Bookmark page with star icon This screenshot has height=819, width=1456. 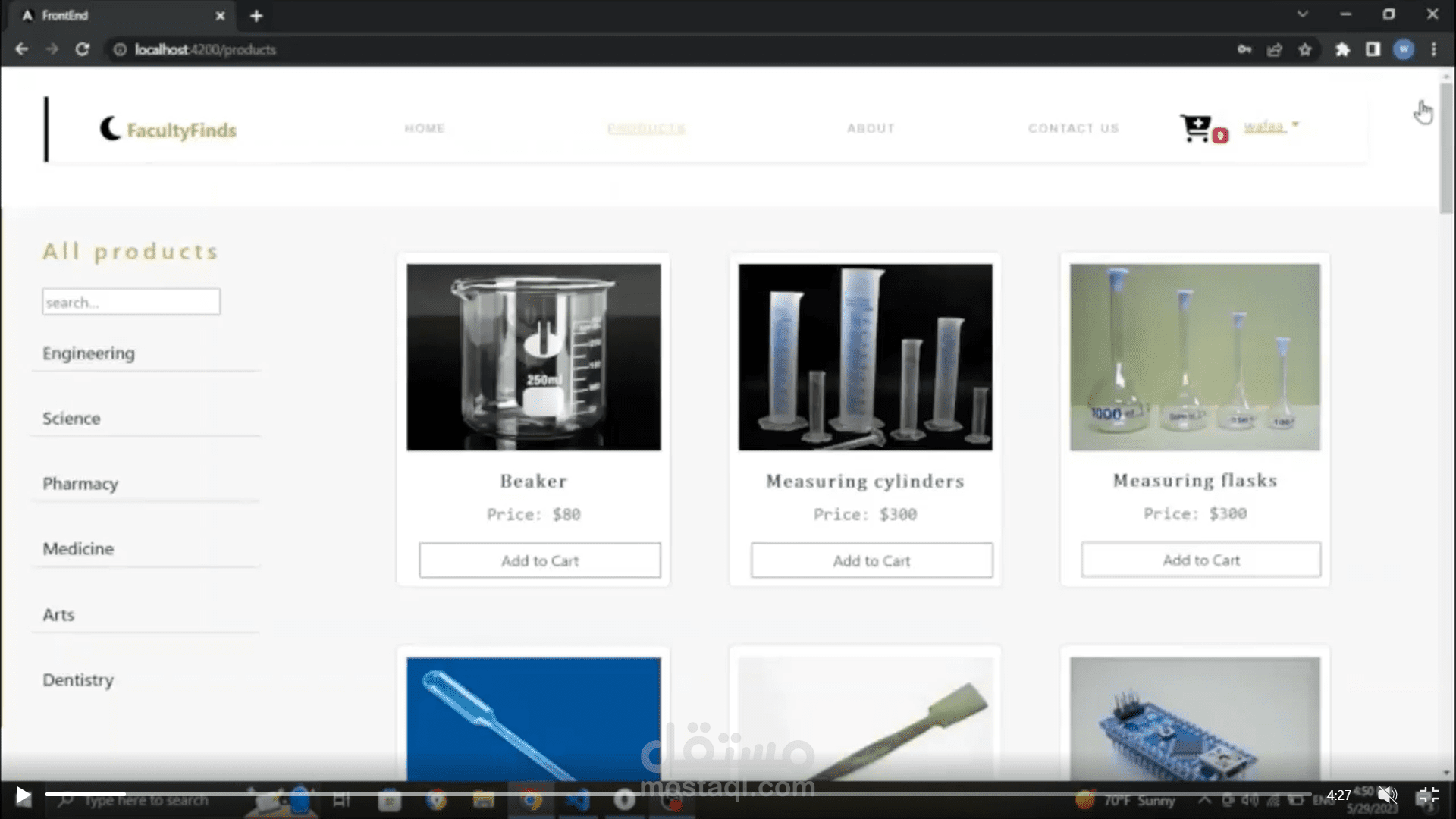1304,49
